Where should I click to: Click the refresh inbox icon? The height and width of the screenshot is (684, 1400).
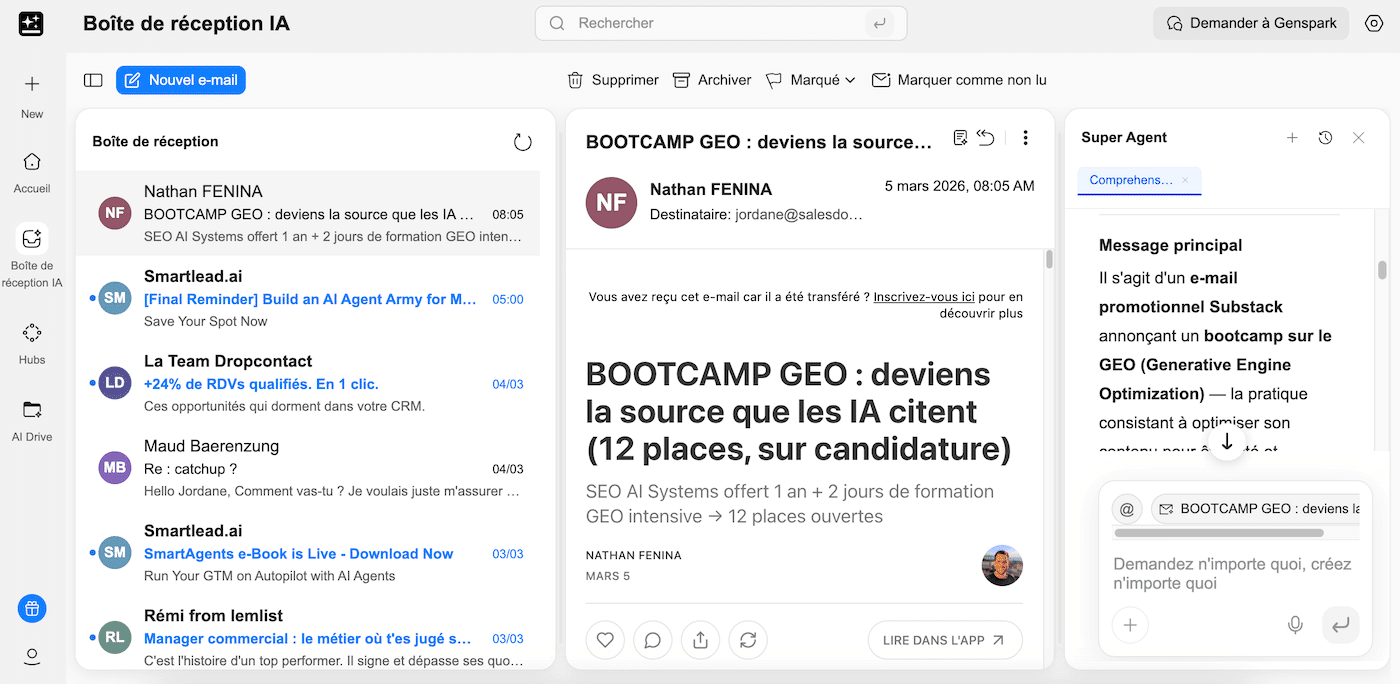coord(522,142)
